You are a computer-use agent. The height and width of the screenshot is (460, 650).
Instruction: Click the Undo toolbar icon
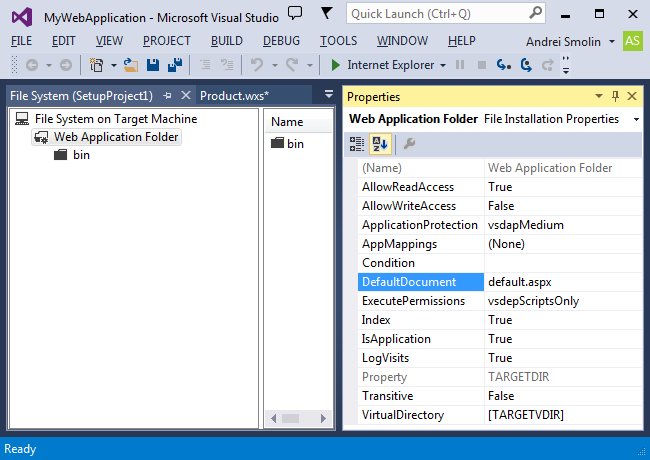pos(257,65)
